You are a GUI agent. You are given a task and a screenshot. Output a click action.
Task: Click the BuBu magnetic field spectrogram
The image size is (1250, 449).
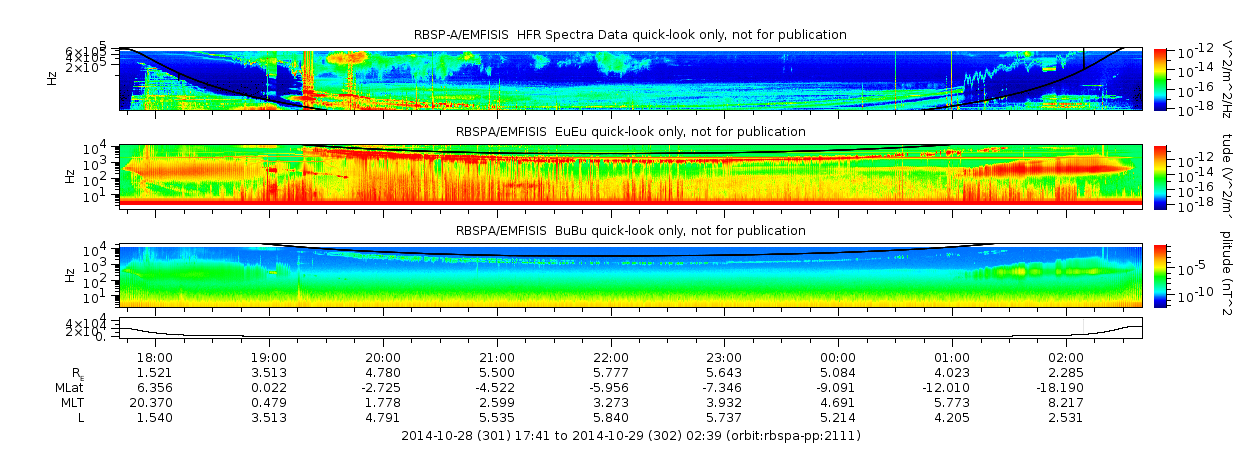(631, 275)
